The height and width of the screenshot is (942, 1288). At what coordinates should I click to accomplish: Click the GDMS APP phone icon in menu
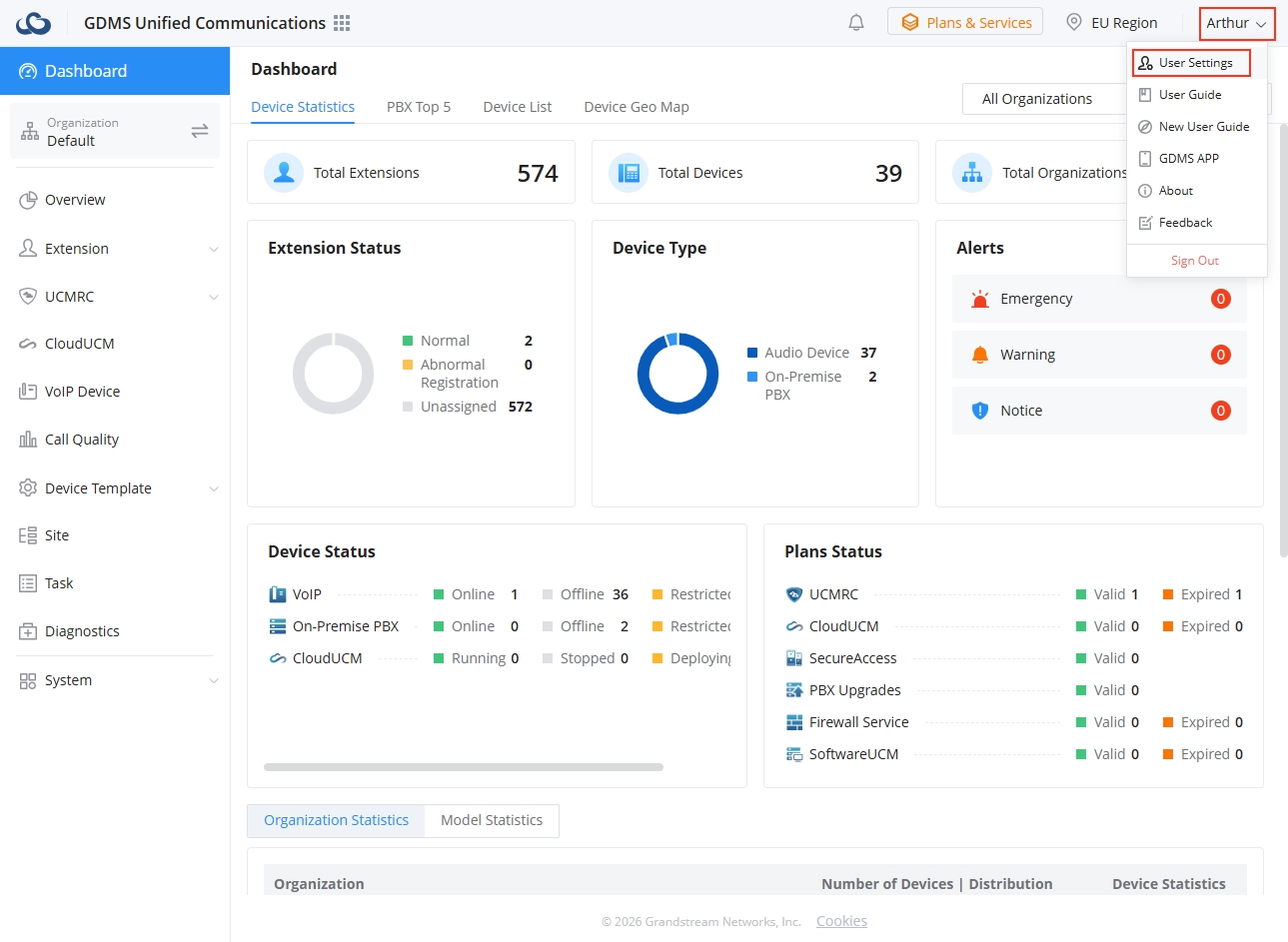1145,159
